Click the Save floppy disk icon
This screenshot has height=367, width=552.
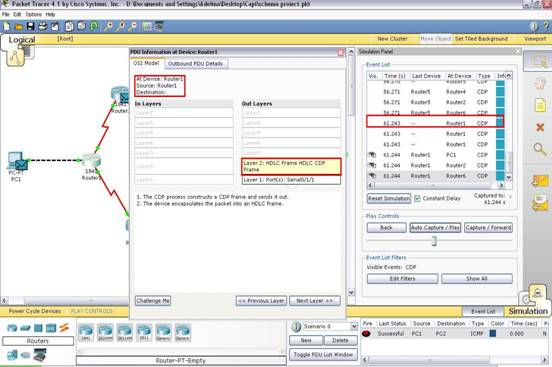(x=31, y=26)
